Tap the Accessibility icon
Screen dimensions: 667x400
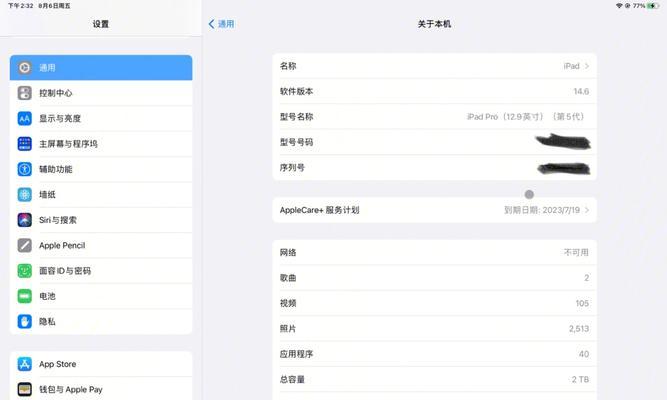coord(25,169)
